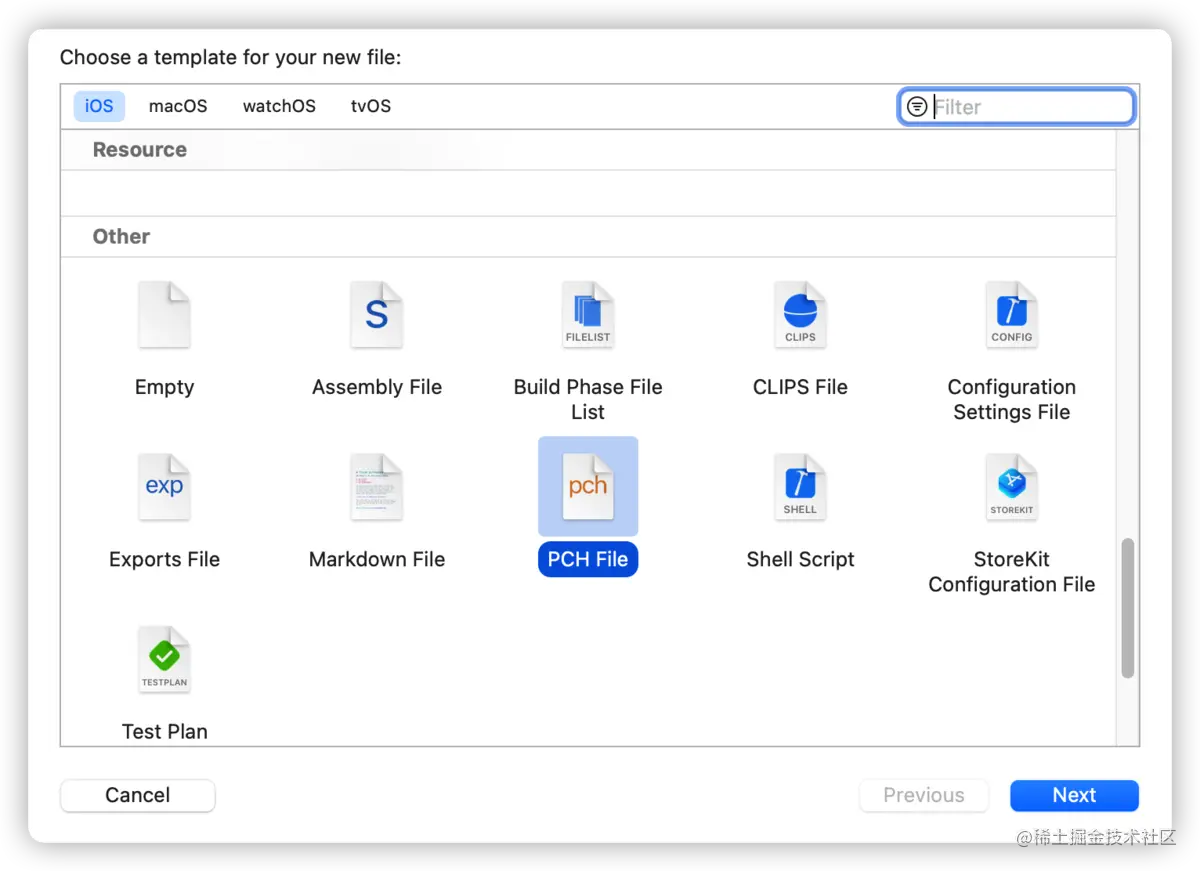The image size is (1200, 871).
Task: Switch to the iOS platform tab
Action: (99, 106)
